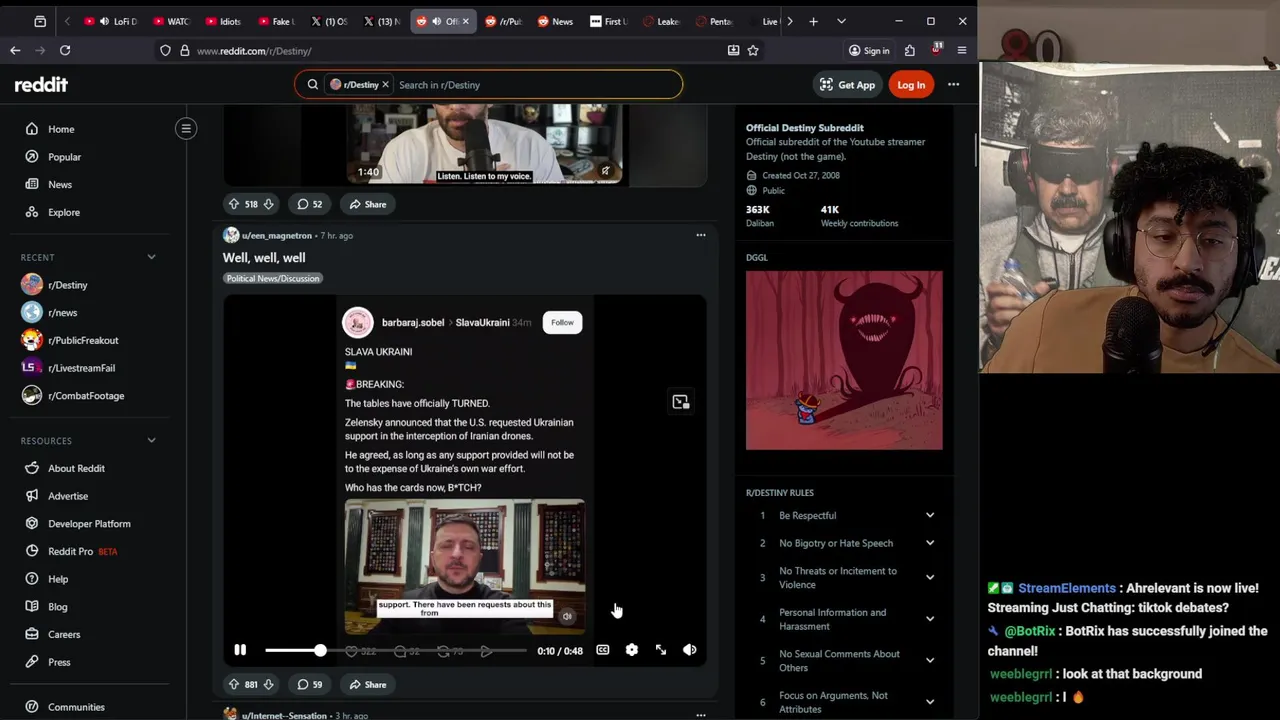Reload the current browser page
This screenshot has width=1280, height=720.
coord(65,50)
